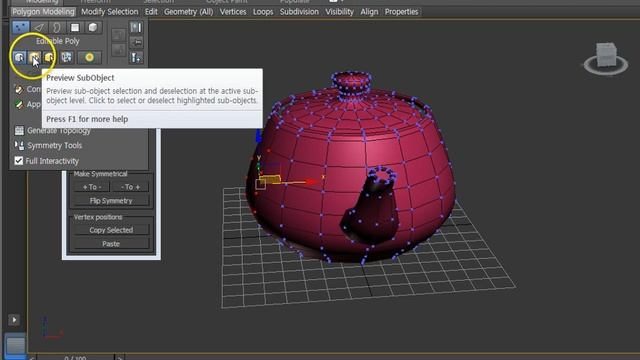Click the Flip Symmetry button
This screenshot has height=360, width=640.
click(x=111, y=201)
